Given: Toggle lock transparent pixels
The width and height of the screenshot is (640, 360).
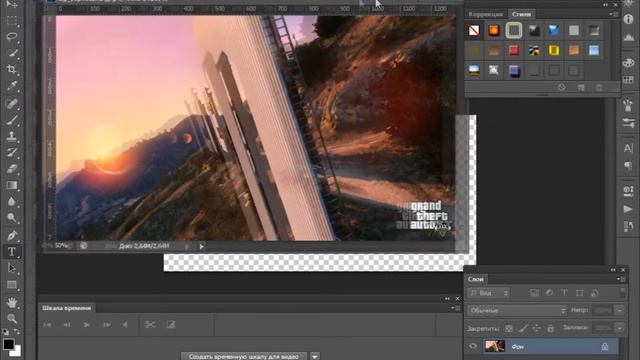Looking at the screenshot, I should 509,328.
